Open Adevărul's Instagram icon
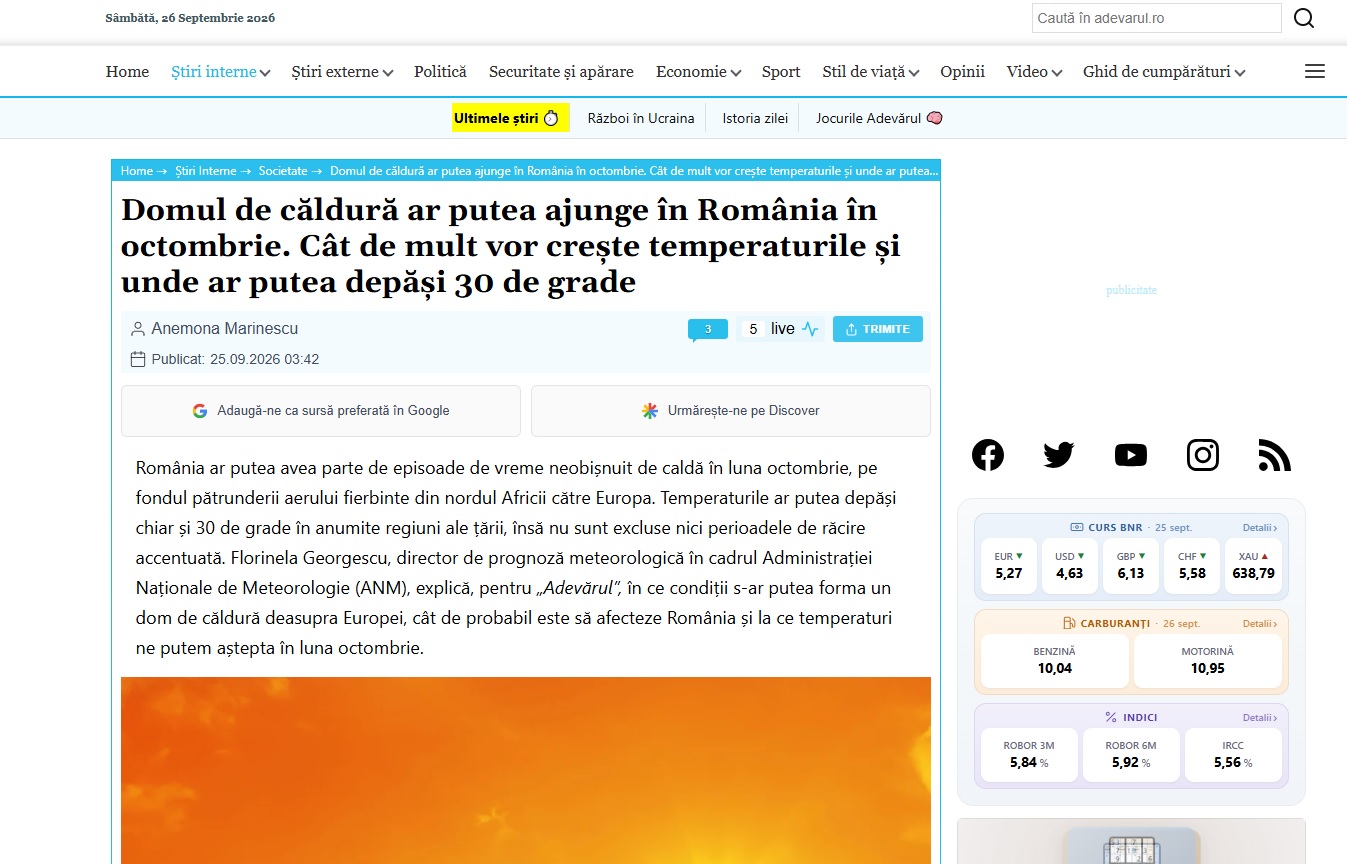The width and height of the screenshot is (1350, 864). pyautogui.click(x=1203, y=455)
